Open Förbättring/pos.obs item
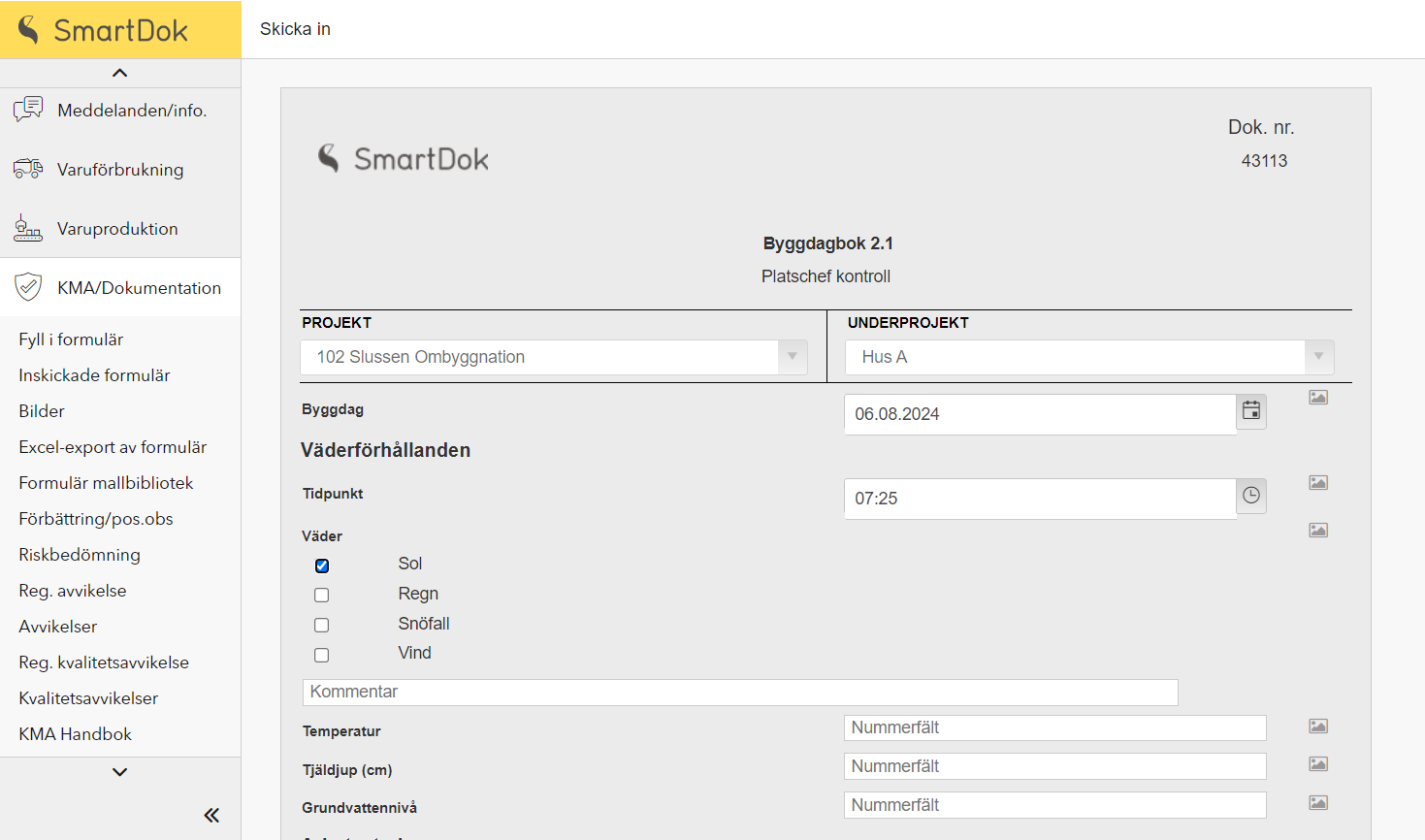Viewport: 1425px width, 840px height. 96,519
